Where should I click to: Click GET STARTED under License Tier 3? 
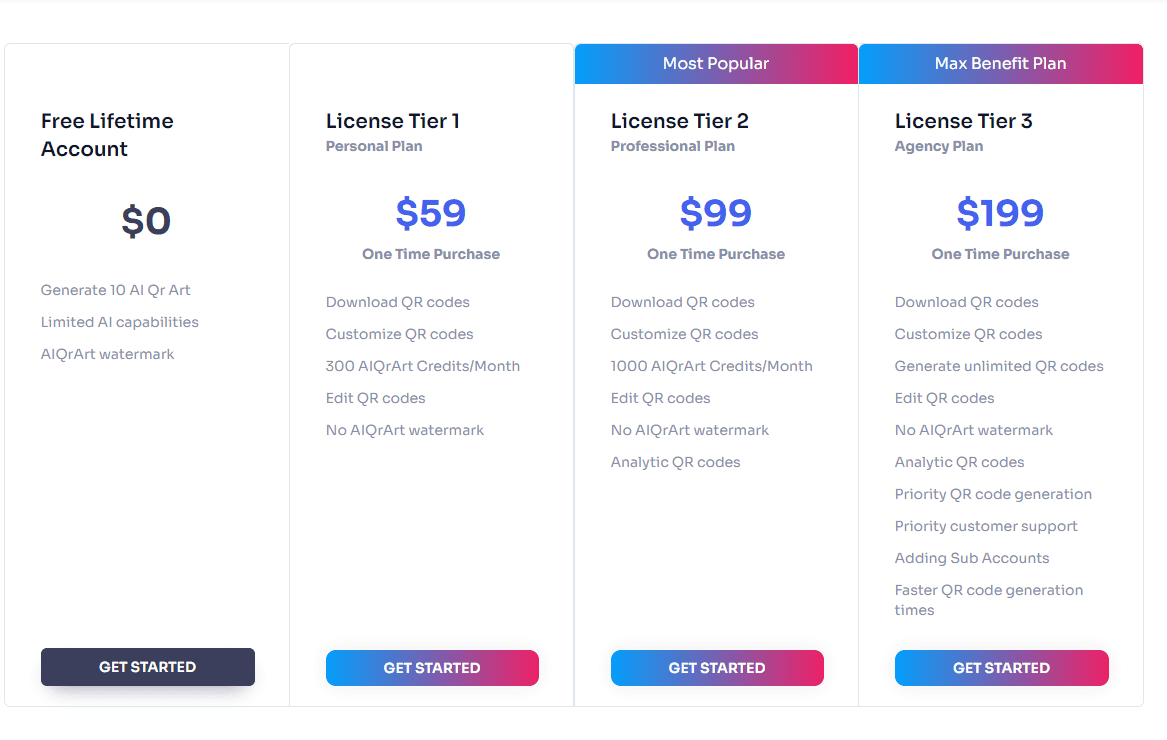[1001, 667]
